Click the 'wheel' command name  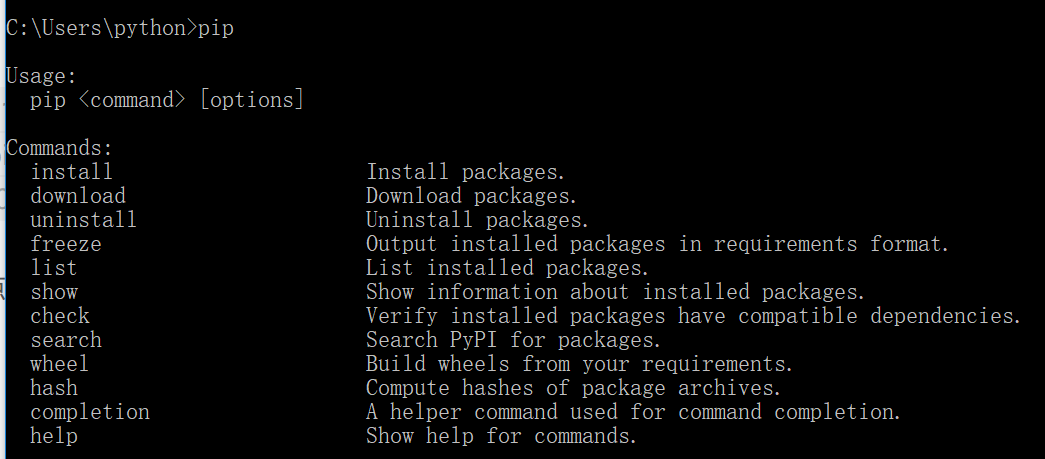[59, 364]
